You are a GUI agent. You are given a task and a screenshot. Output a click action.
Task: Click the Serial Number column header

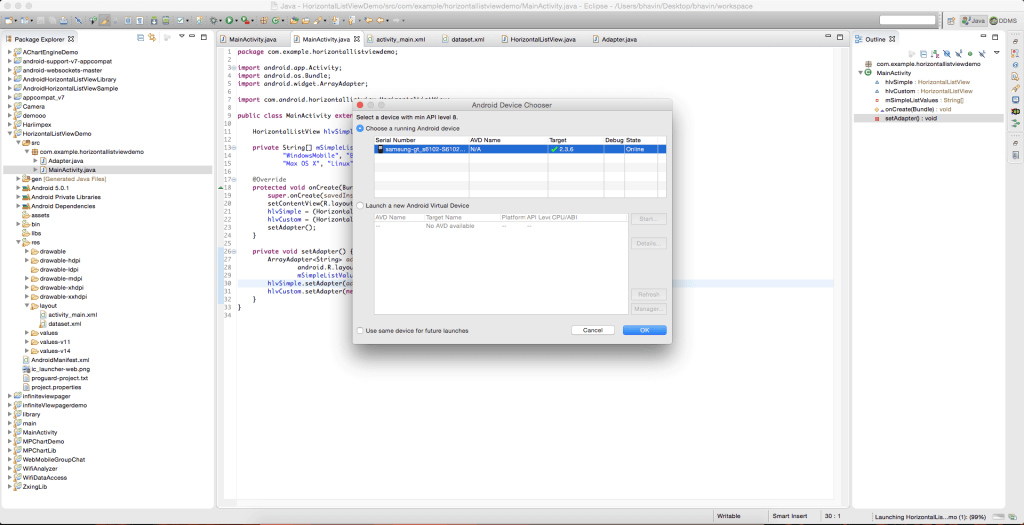pos(421,140)
